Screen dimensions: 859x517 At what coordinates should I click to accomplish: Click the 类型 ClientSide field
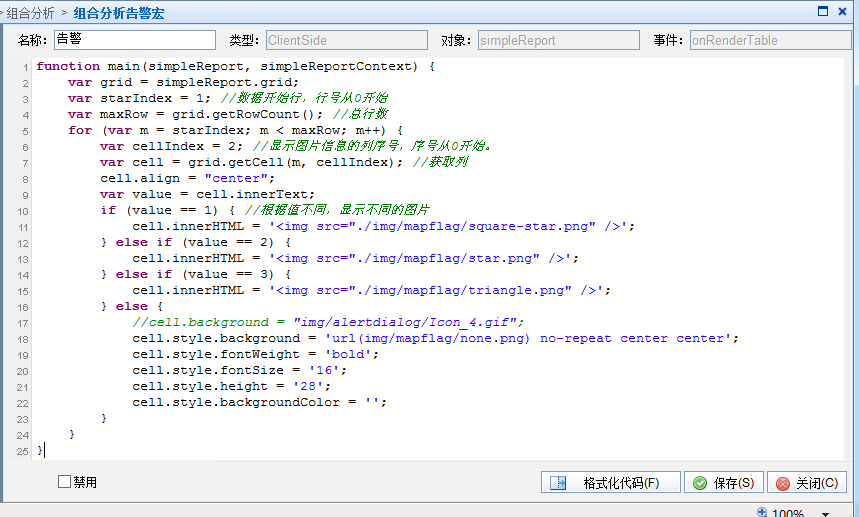pyautogui.click(x=347, y=40)
